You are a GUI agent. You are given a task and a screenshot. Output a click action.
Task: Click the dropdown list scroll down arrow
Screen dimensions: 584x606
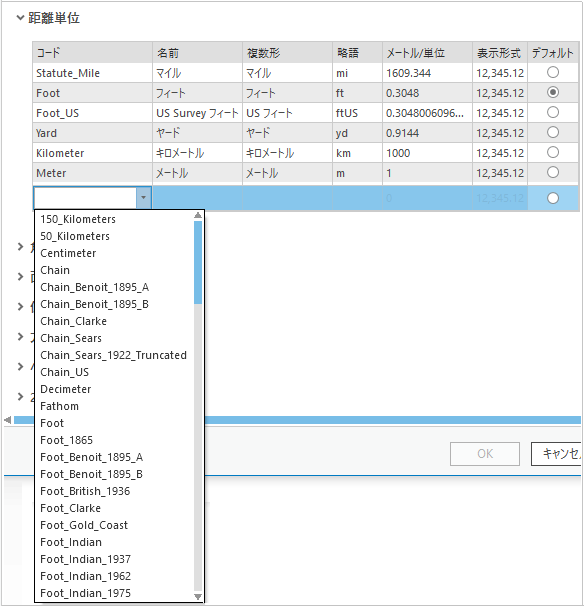click(198, 597)
